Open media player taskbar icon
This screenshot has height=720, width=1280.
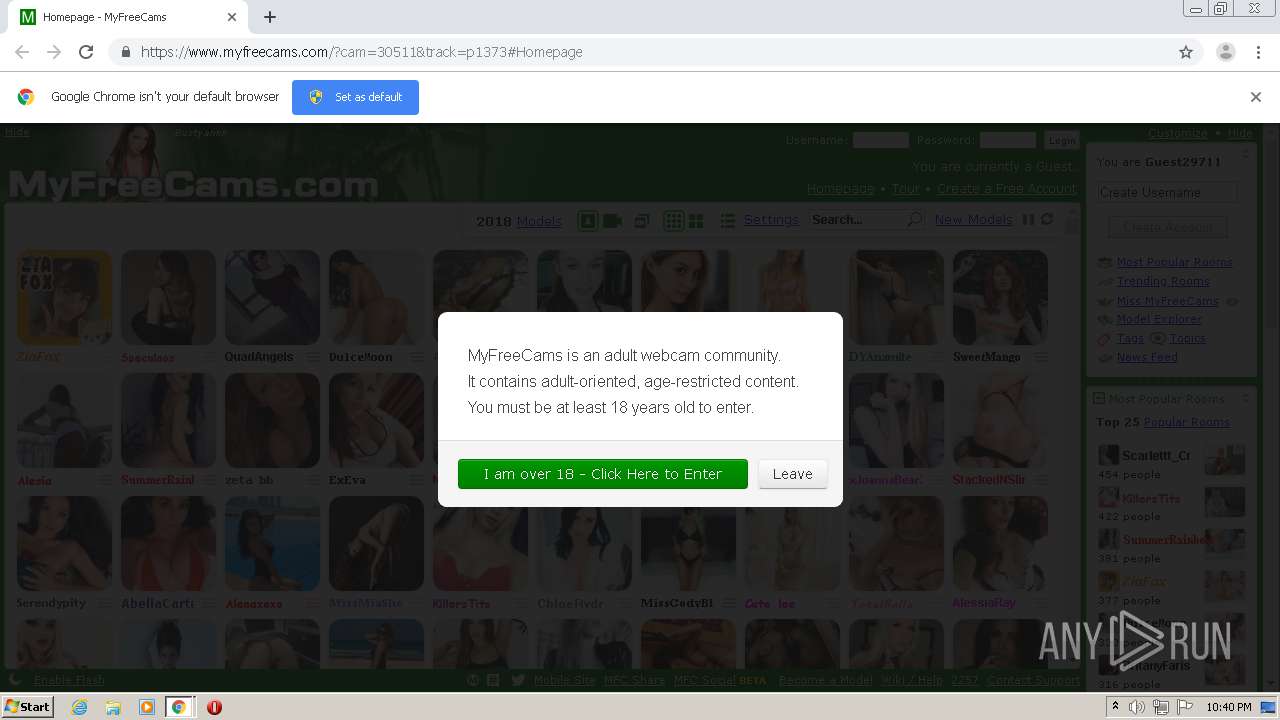pos(146,707)
